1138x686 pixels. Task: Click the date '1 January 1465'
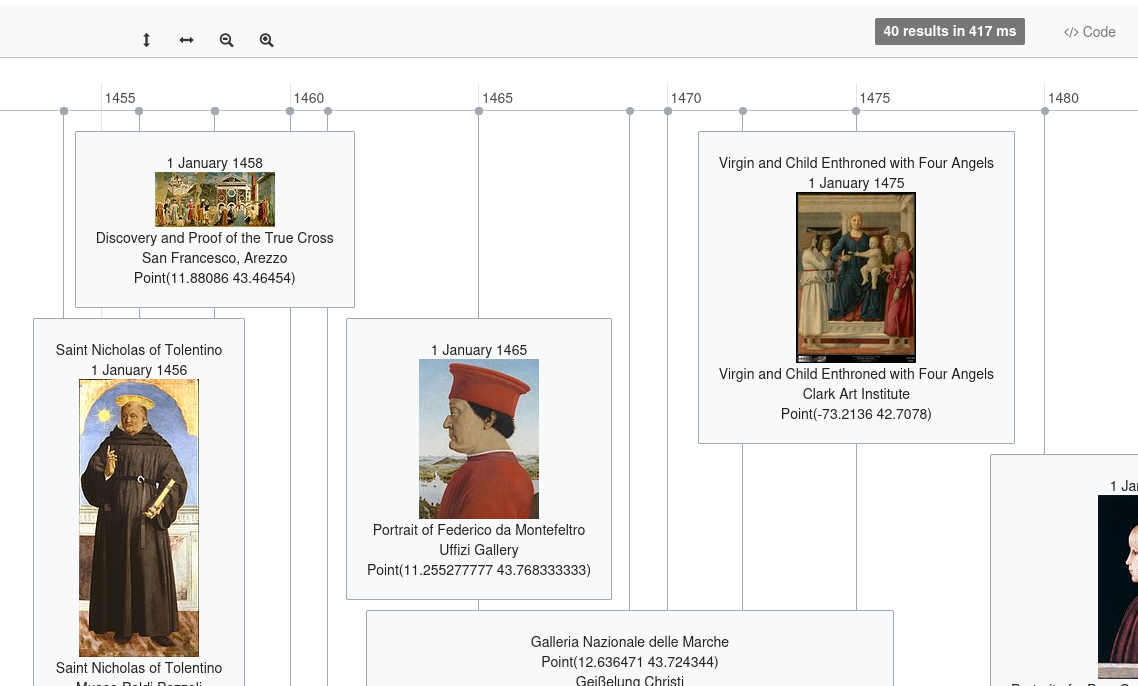[479, 350]
